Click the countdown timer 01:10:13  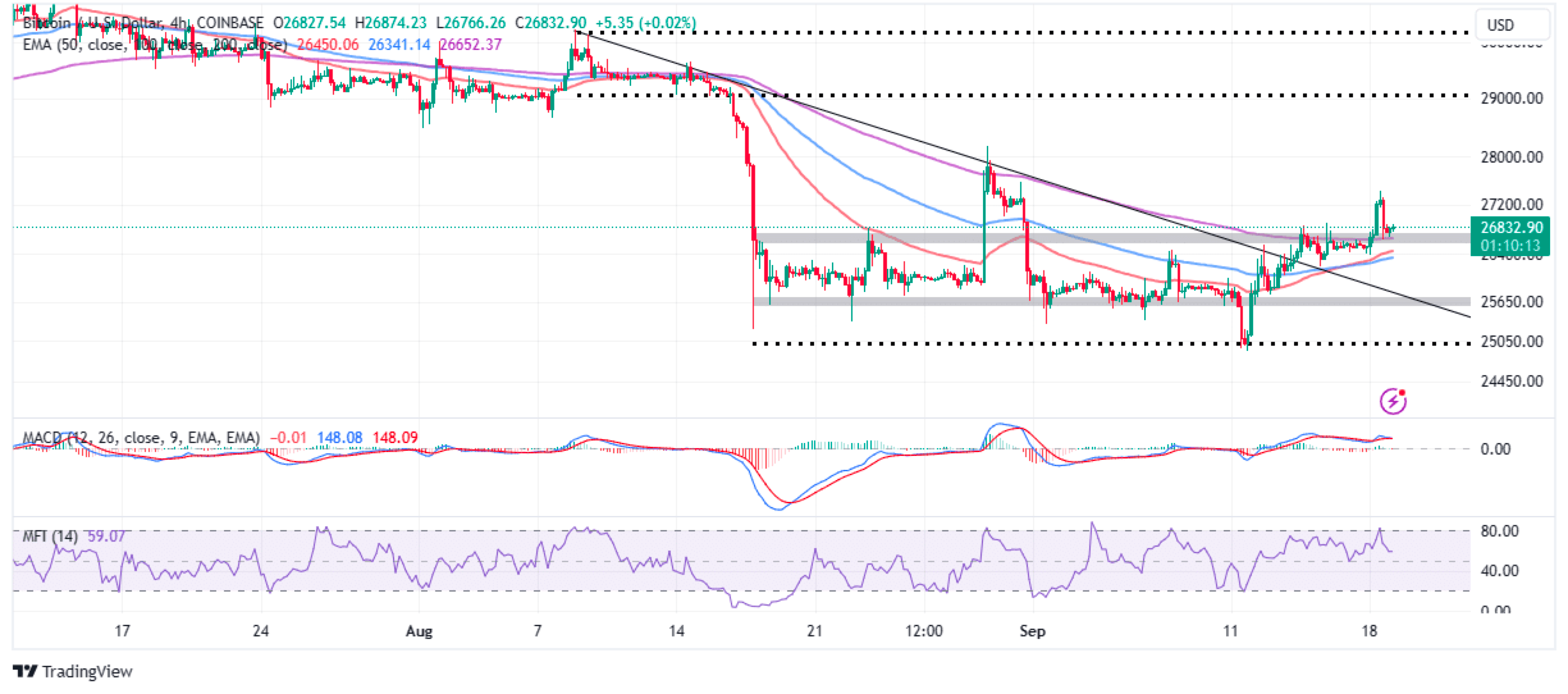1510,245
